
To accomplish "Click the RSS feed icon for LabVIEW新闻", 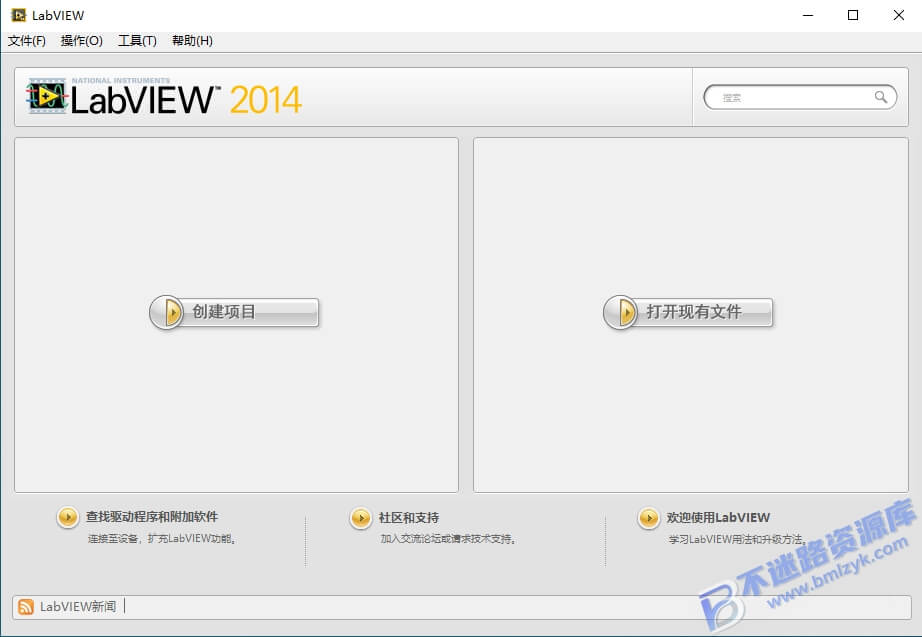I will pos(26,606).
